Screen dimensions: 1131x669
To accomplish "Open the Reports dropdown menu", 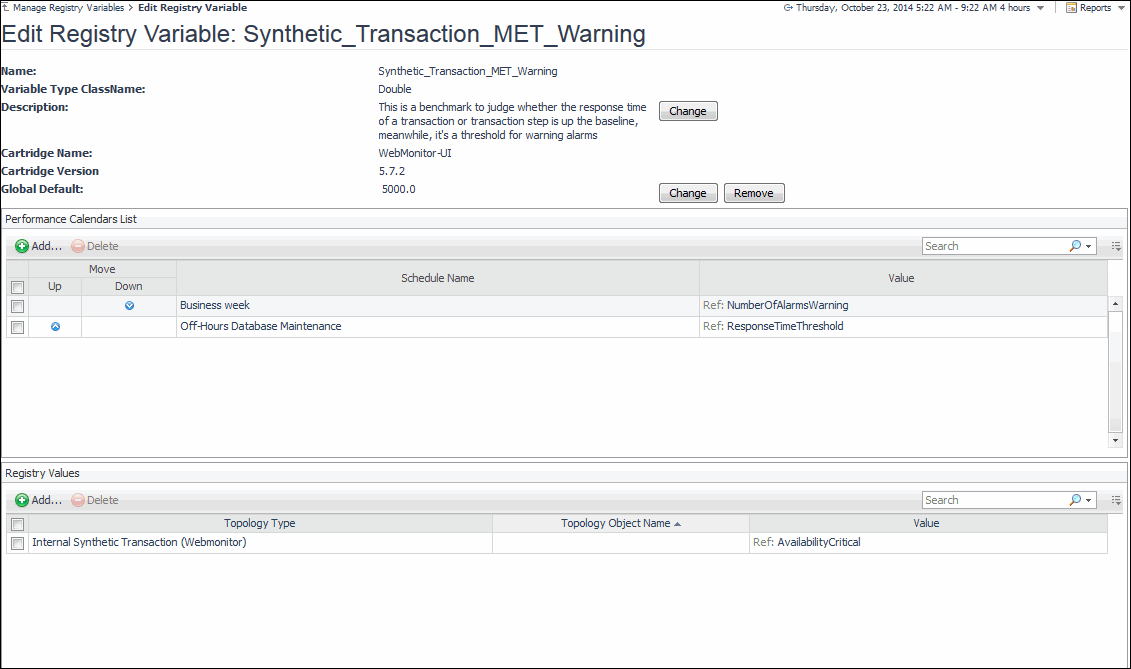I will 1095,8.
